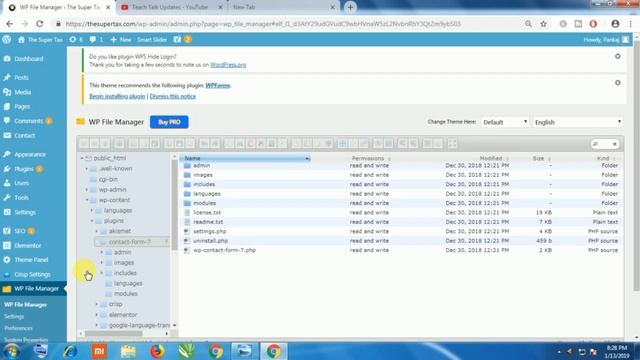Viewport: 640px width, 360px height.
Task: Click the Sort toolbar icon
Action: (438, 144)
